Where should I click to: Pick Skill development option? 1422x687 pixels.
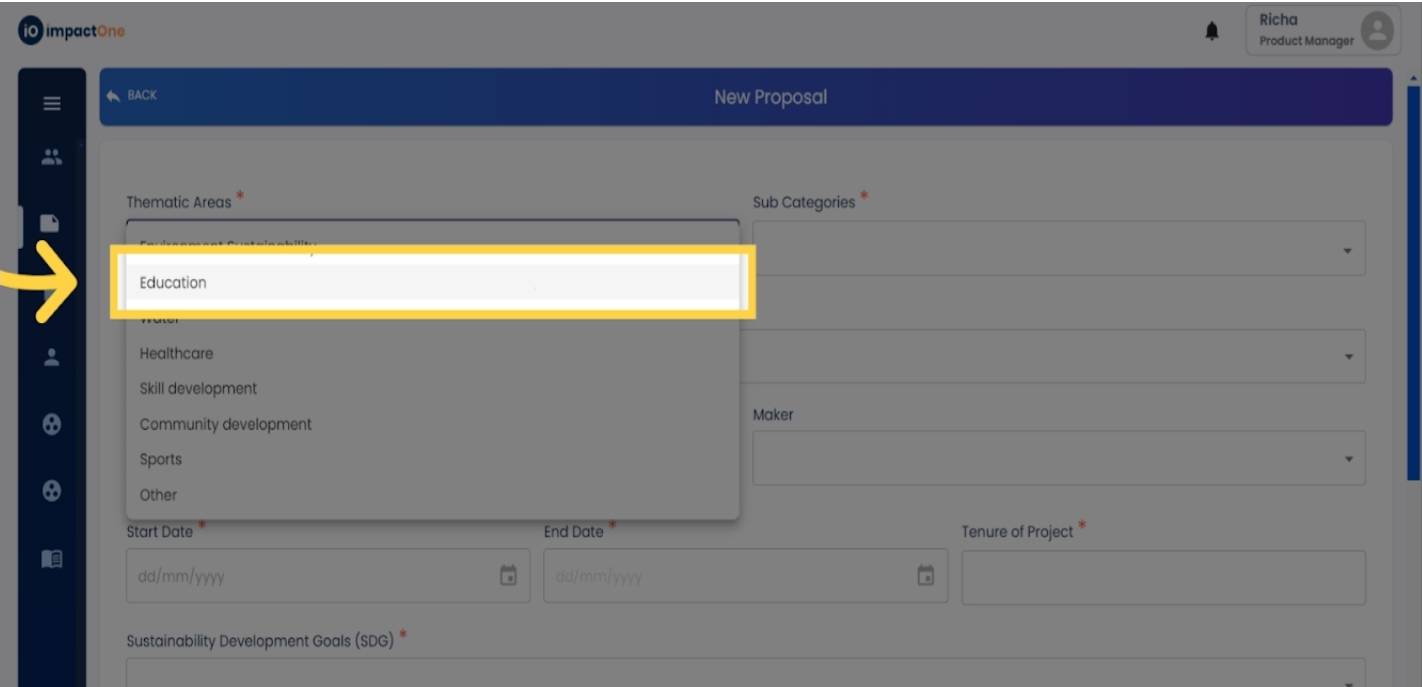198,389
